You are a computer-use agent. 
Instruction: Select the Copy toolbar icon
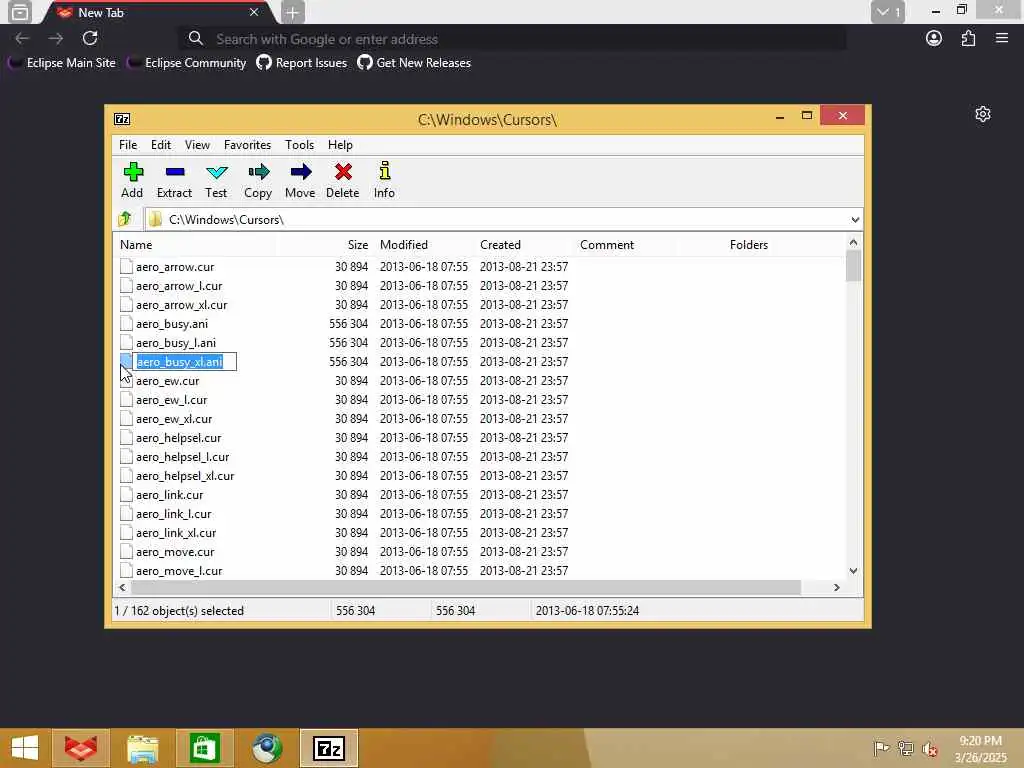tap(258, 172)
